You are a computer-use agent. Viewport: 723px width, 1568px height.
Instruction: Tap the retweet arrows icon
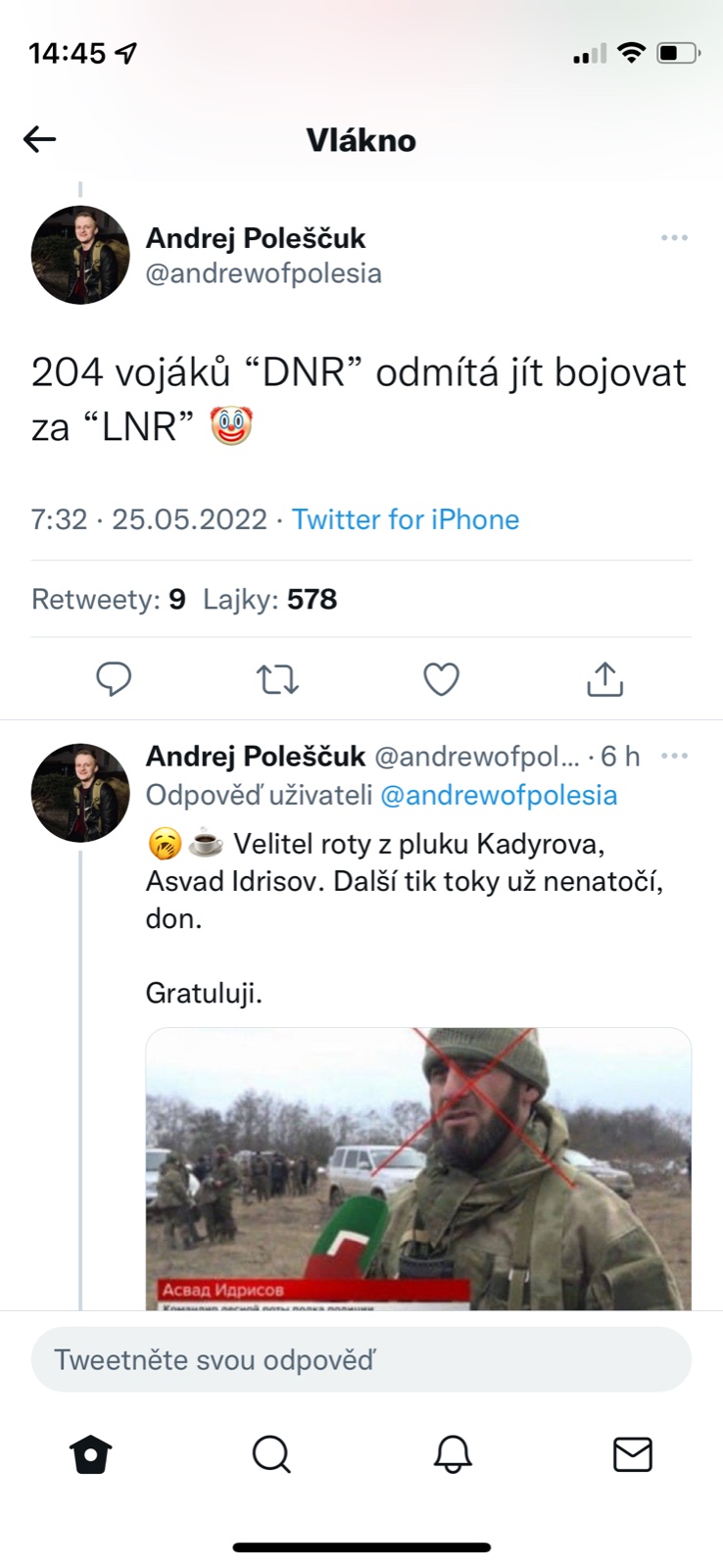pos(277,678)
